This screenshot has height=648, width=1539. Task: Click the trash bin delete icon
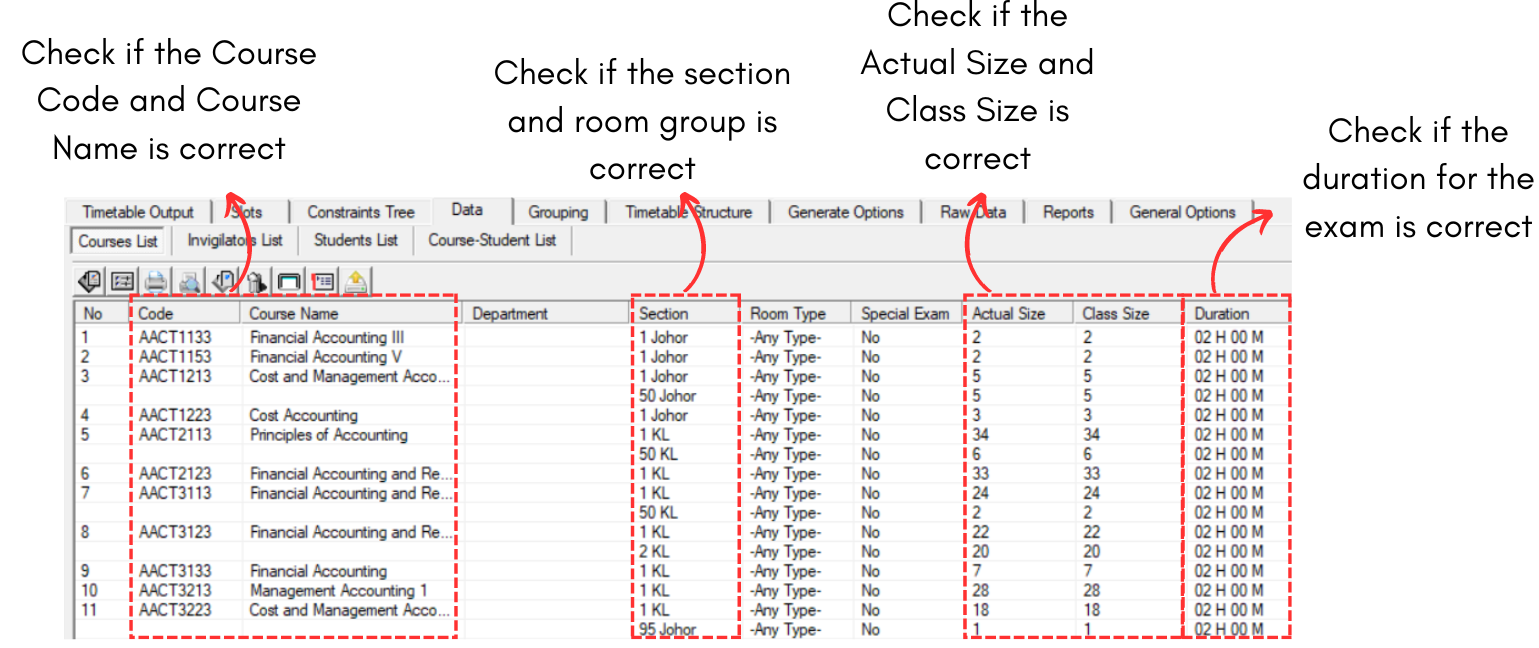[256, 282]
